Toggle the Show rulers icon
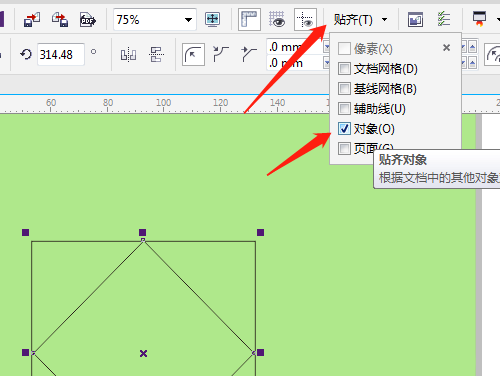This screenshot has height=376, width=500. (x=249, y=20)
